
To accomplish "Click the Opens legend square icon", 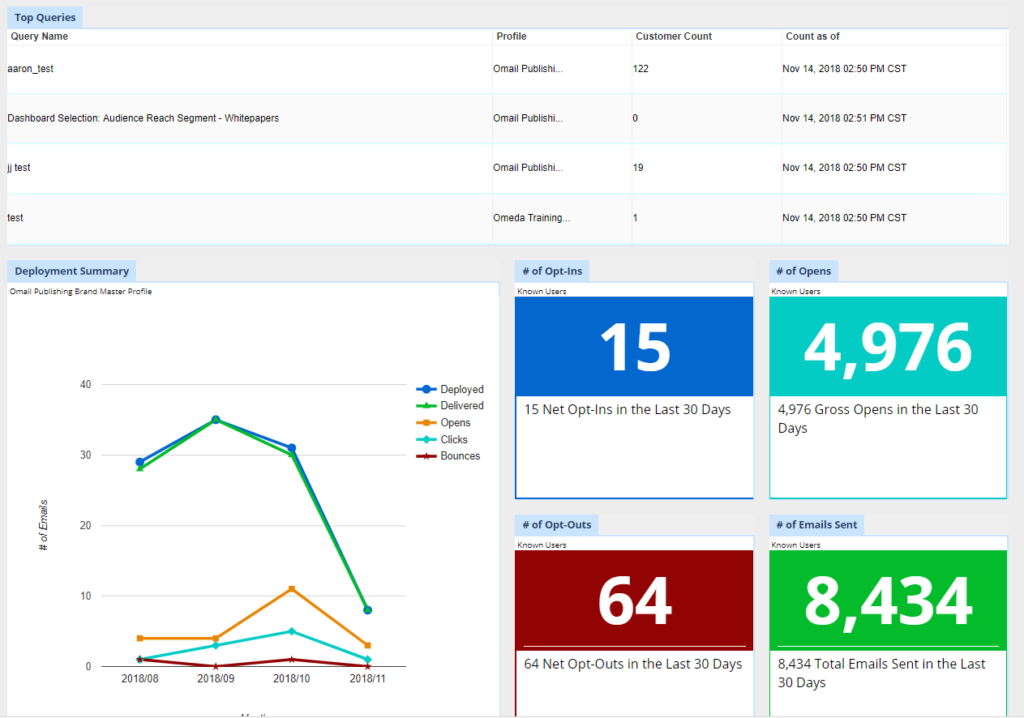I will (x=427, y=423).
